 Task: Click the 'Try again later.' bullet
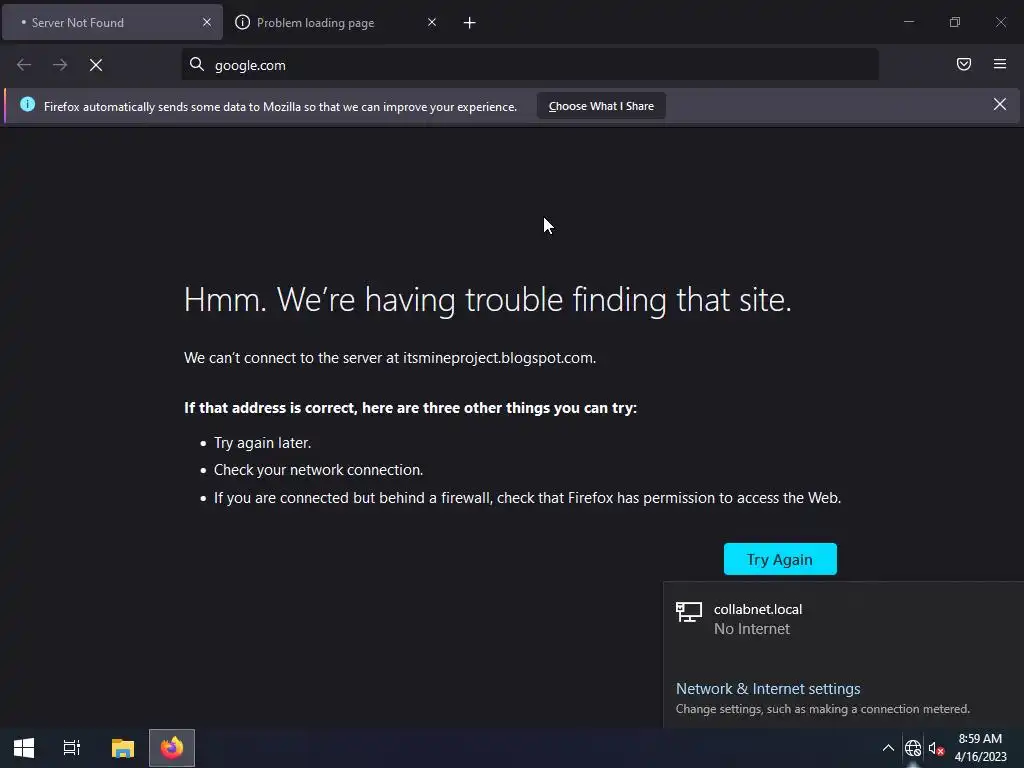click(x=263, y=443)
